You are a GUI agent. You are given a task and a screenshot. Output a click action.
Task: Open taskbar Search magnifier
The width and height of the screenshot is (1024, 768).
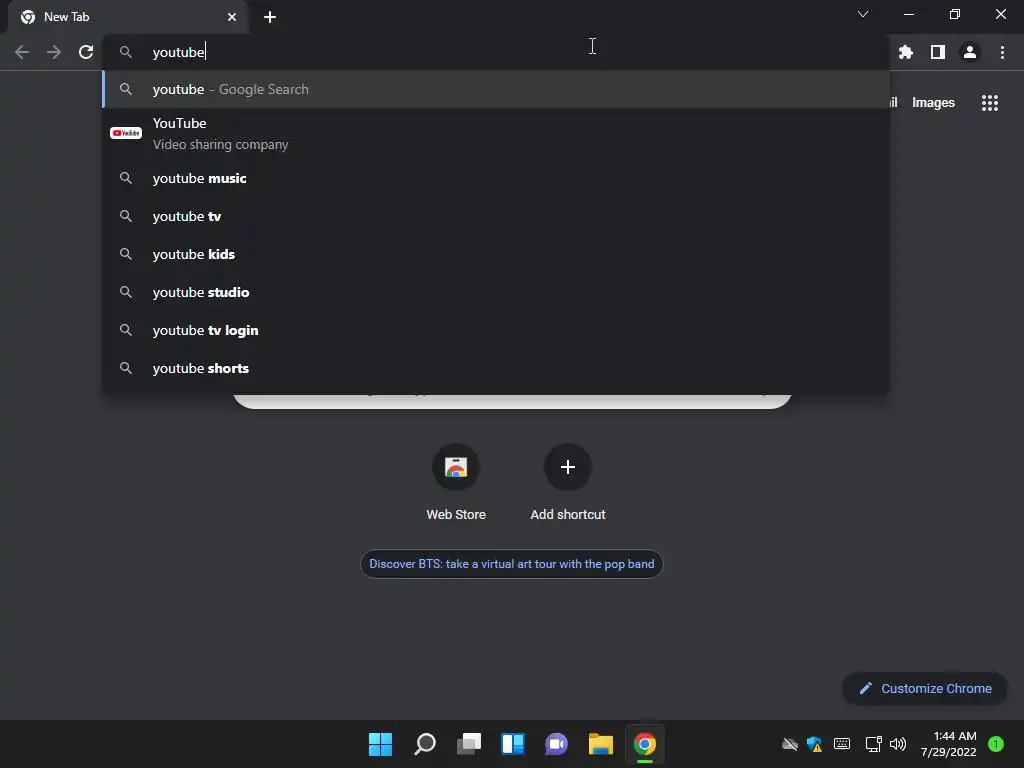coord(425,744)
